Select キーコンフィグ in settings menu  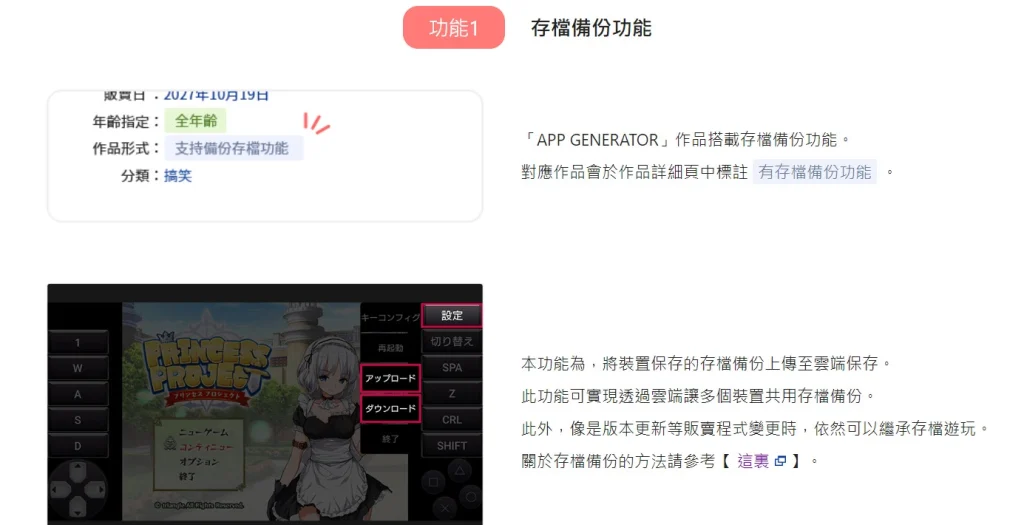click(391, 318)
